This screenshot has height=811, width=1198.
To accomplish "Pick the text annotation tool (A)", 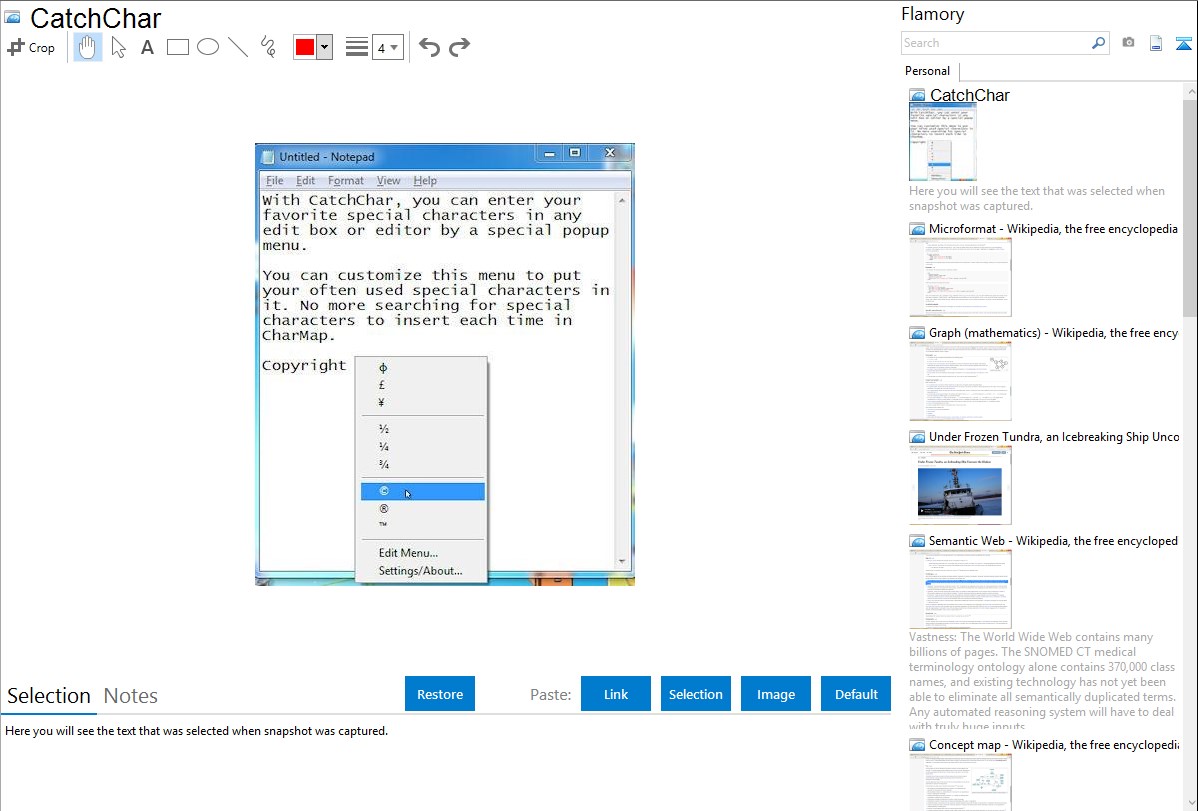I will [x=147, y=47].
